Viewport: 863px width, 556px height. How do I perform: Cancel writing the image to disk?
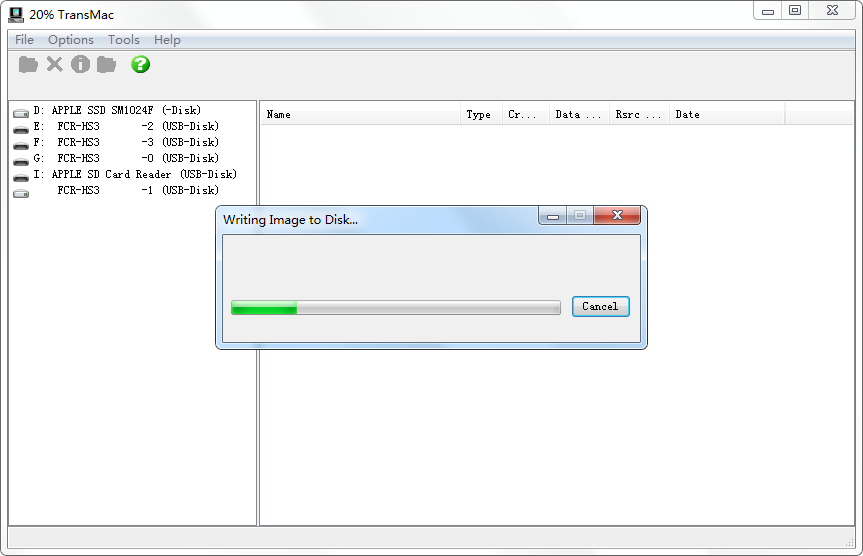tap(600, 307)
